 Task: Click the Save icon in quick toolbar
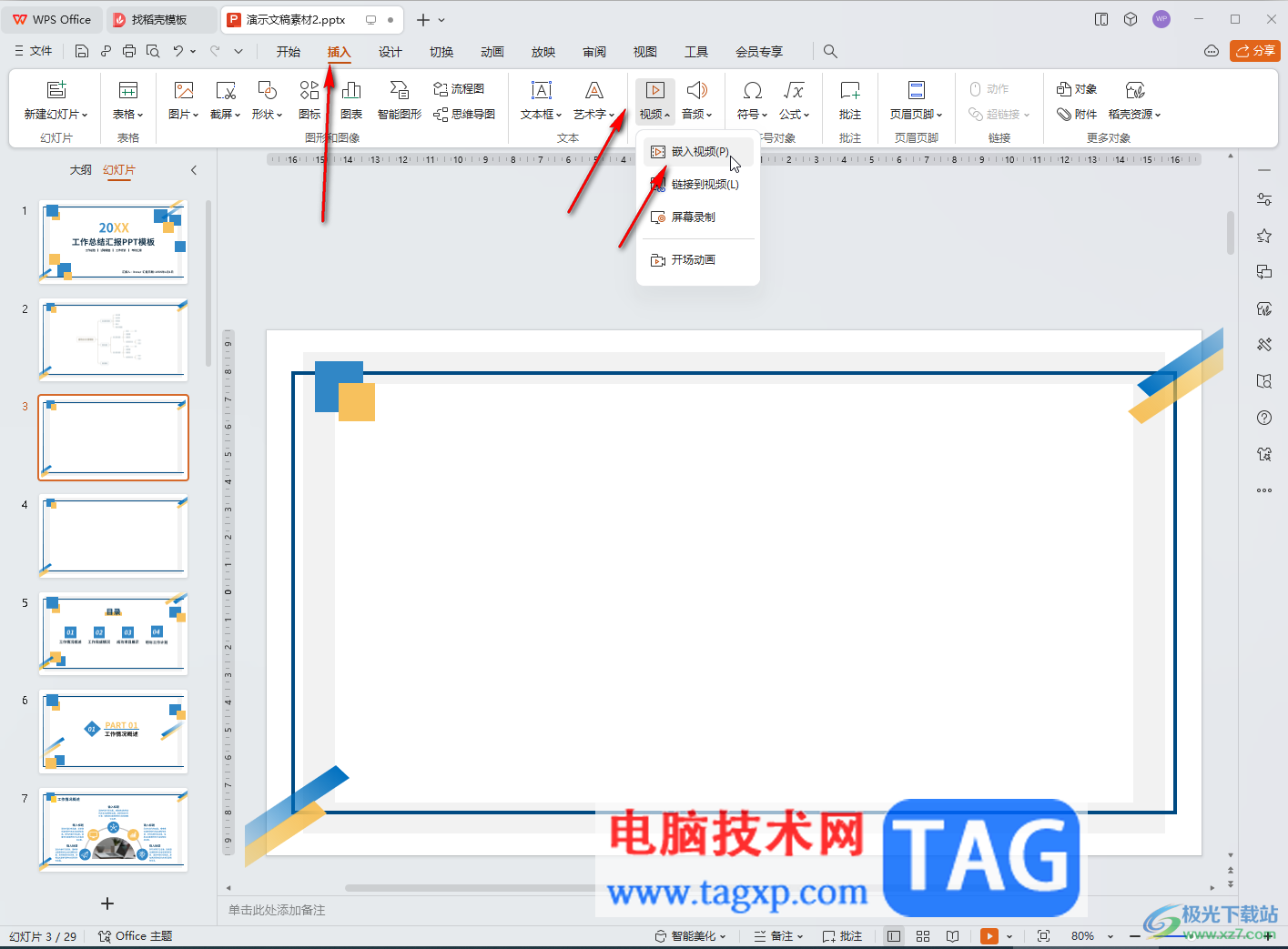tap(82, 52)
